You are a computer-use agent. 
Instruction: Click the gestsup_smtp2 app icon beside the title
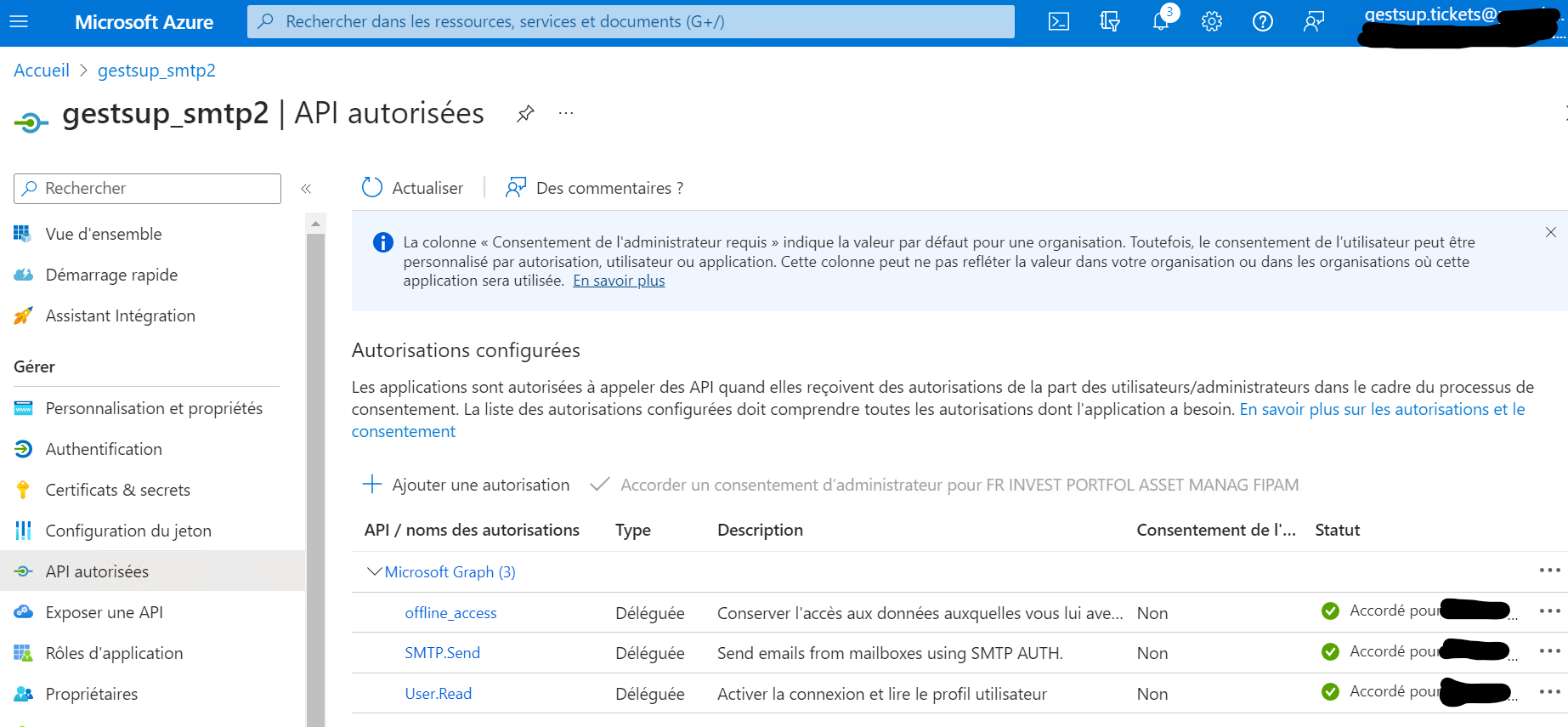click(31, 123)
